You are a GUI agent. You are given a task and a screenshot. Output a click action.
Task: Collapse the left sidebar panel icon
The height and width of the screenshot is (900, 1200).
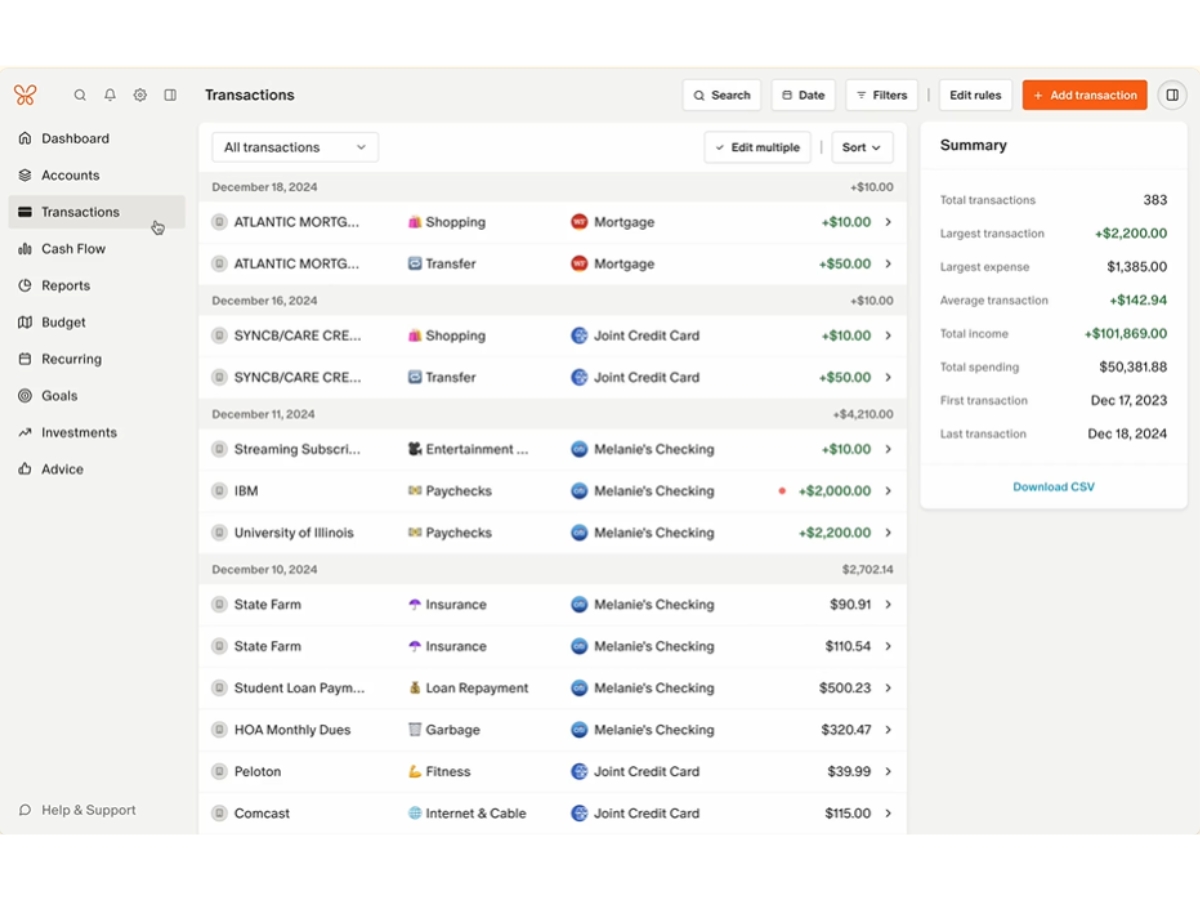click(x=170, y=95)
